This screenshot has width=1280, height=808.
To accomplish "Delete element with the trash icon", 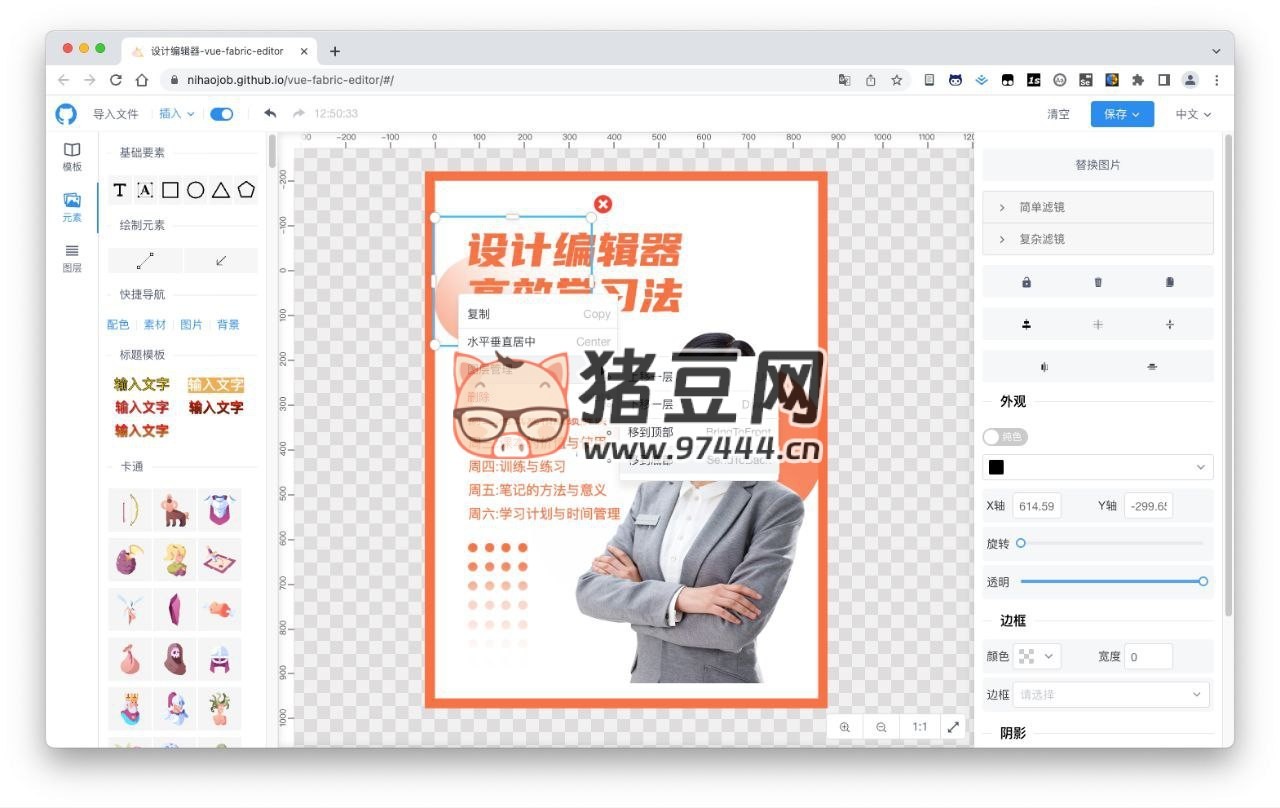I will click(1097, 281).
